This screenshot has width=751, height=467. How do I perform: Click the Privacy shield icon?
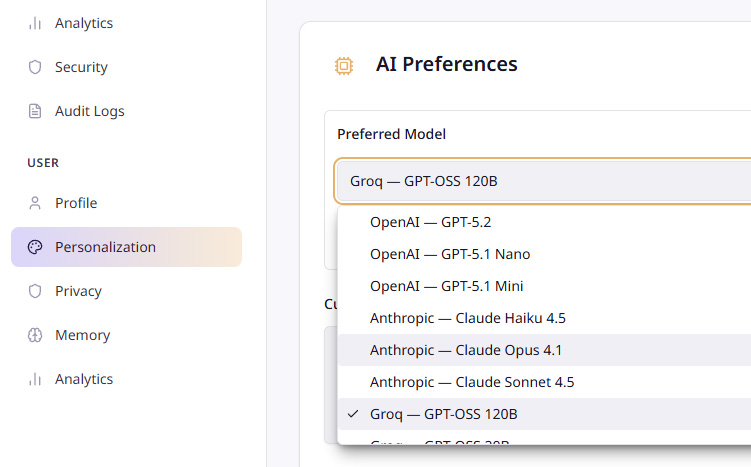[x=35, y=291]
